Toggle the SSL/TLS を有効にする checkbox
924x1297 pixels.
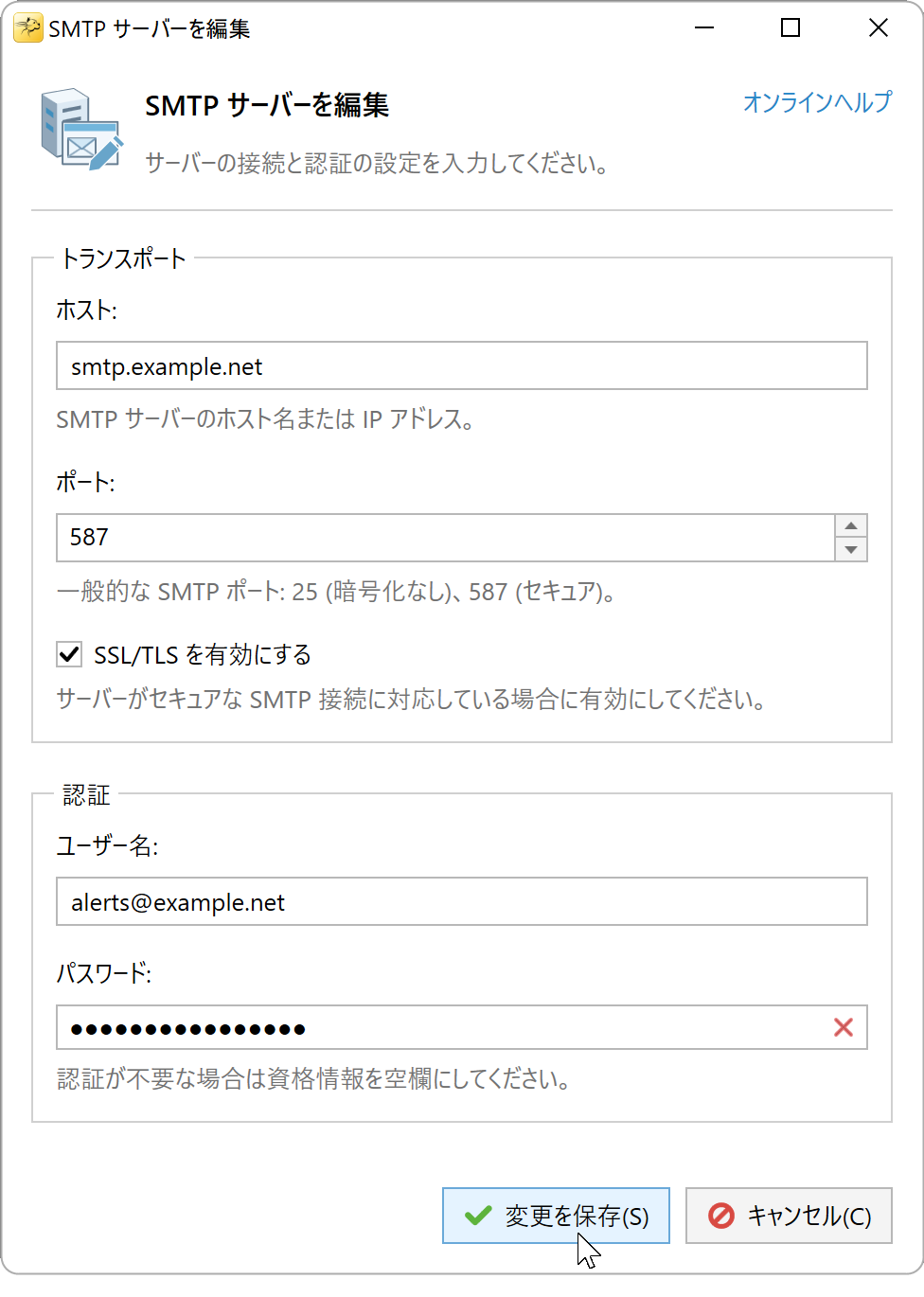(69, 654)
